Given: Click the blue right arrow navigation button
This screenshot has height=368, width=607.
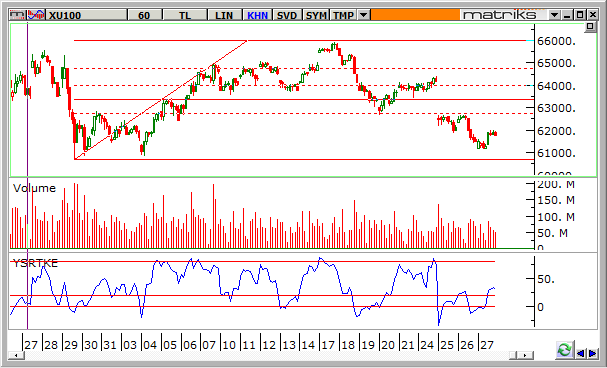Looking at the screenshot, I should (x=592, y=353).
